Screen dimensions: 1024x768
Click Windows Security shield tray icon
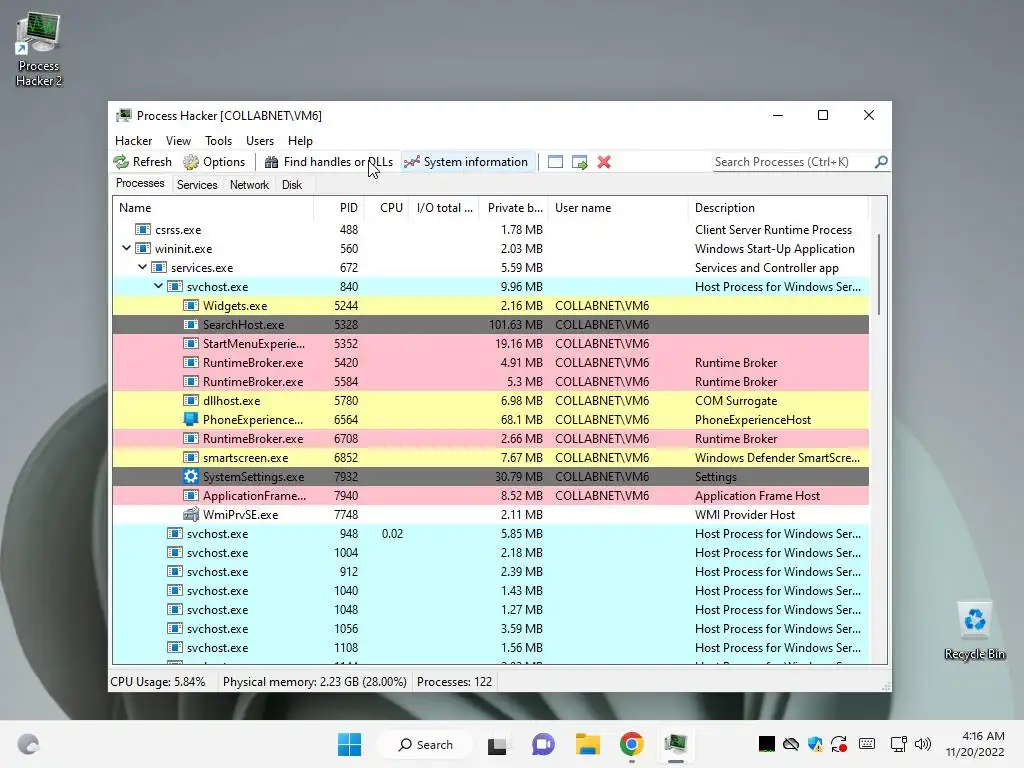click(814, 744)
